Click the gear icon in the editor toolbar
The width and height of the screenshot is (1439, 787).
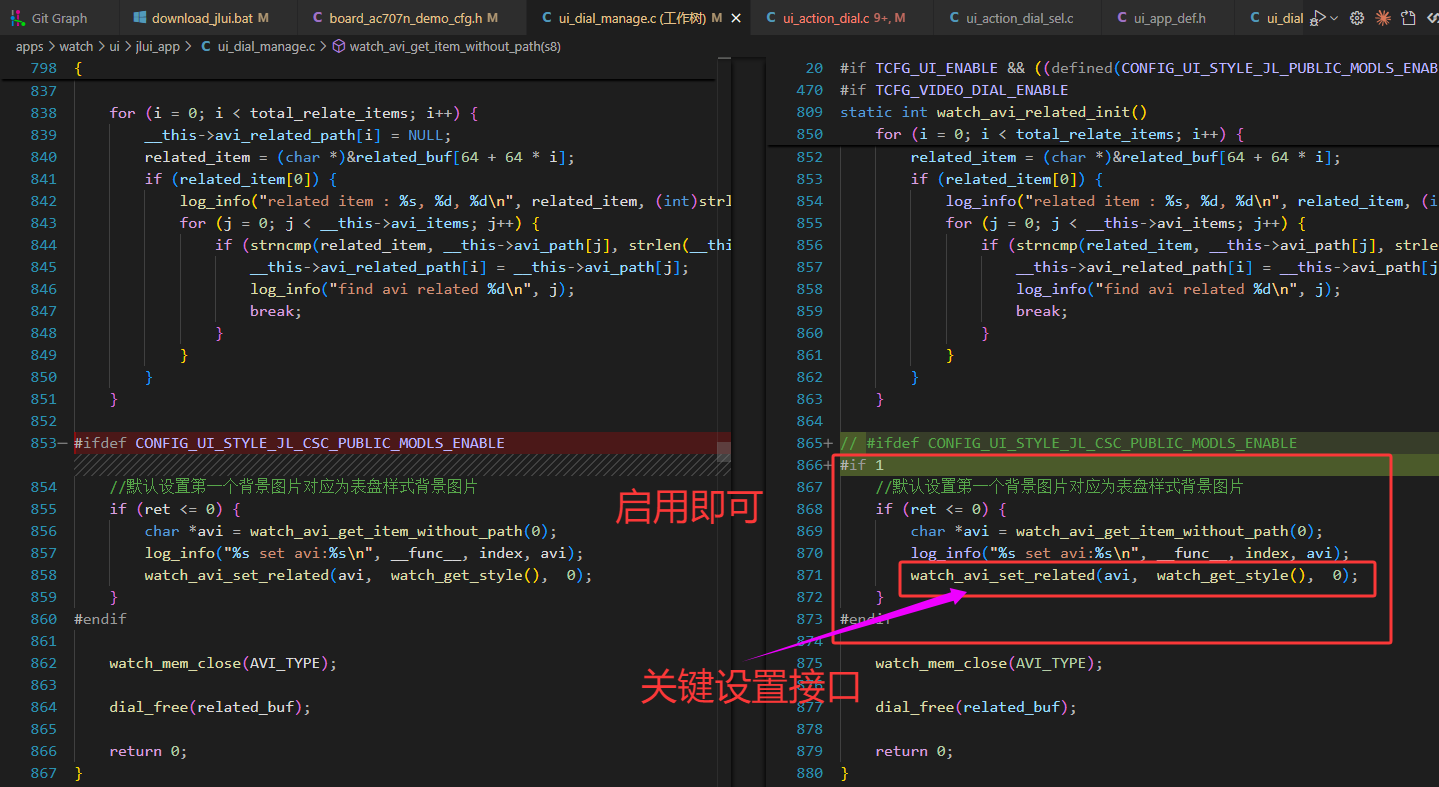pos(1357,18)
